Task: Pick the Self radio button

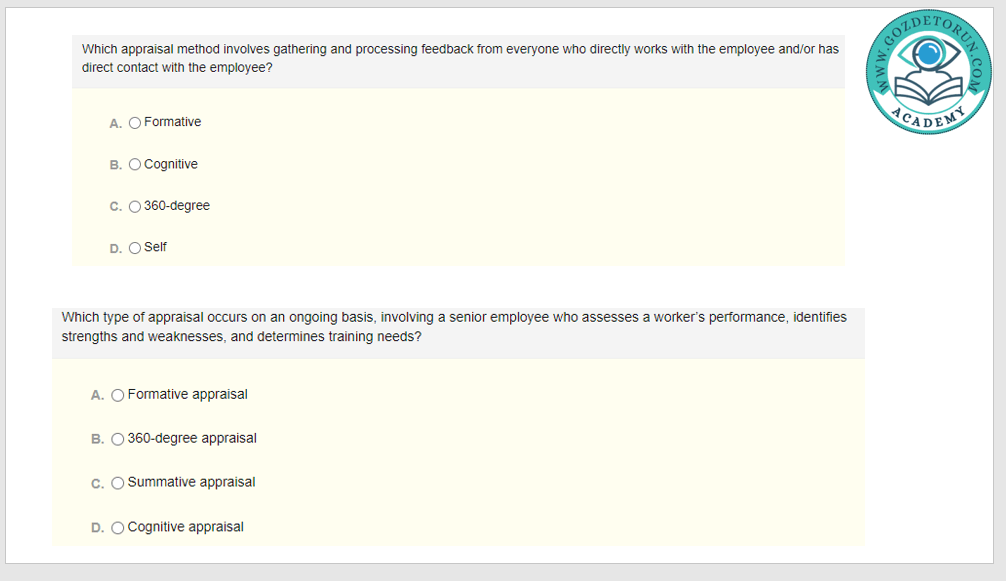Action: coord(135,248)
